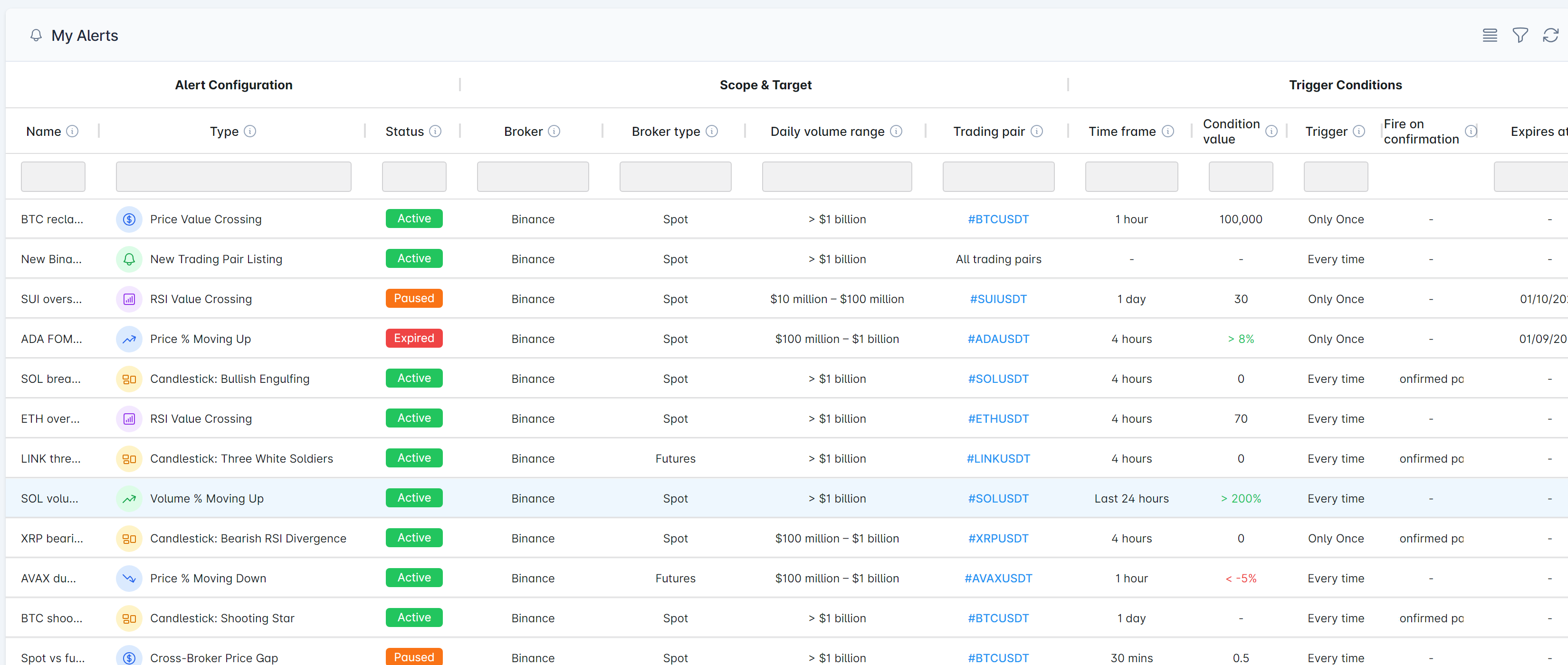This screenshot has width=1568, height=665.
Task: Show info for the Status column
Action: pos(435,132)
